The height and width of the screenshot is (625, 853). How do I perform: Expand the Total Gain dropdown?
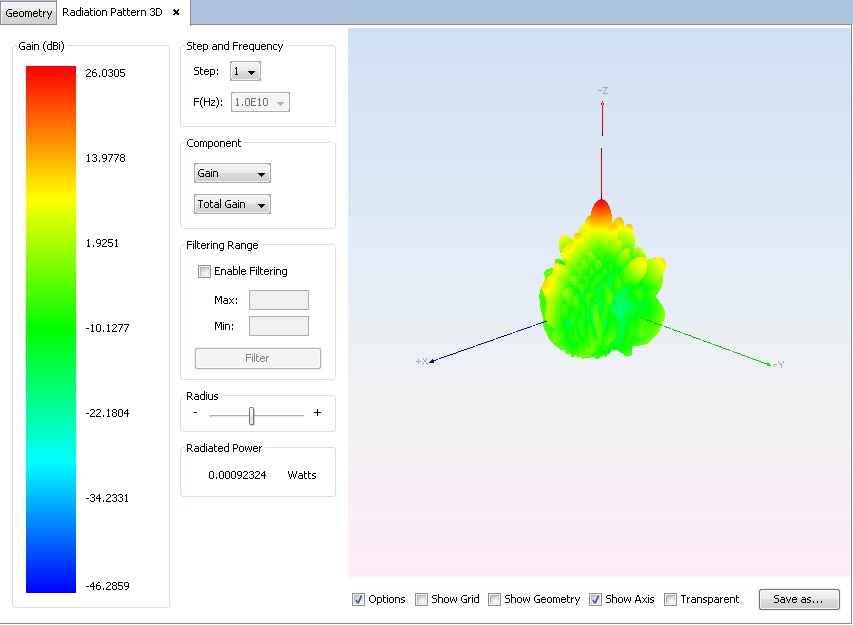click(x=232, y=205)
